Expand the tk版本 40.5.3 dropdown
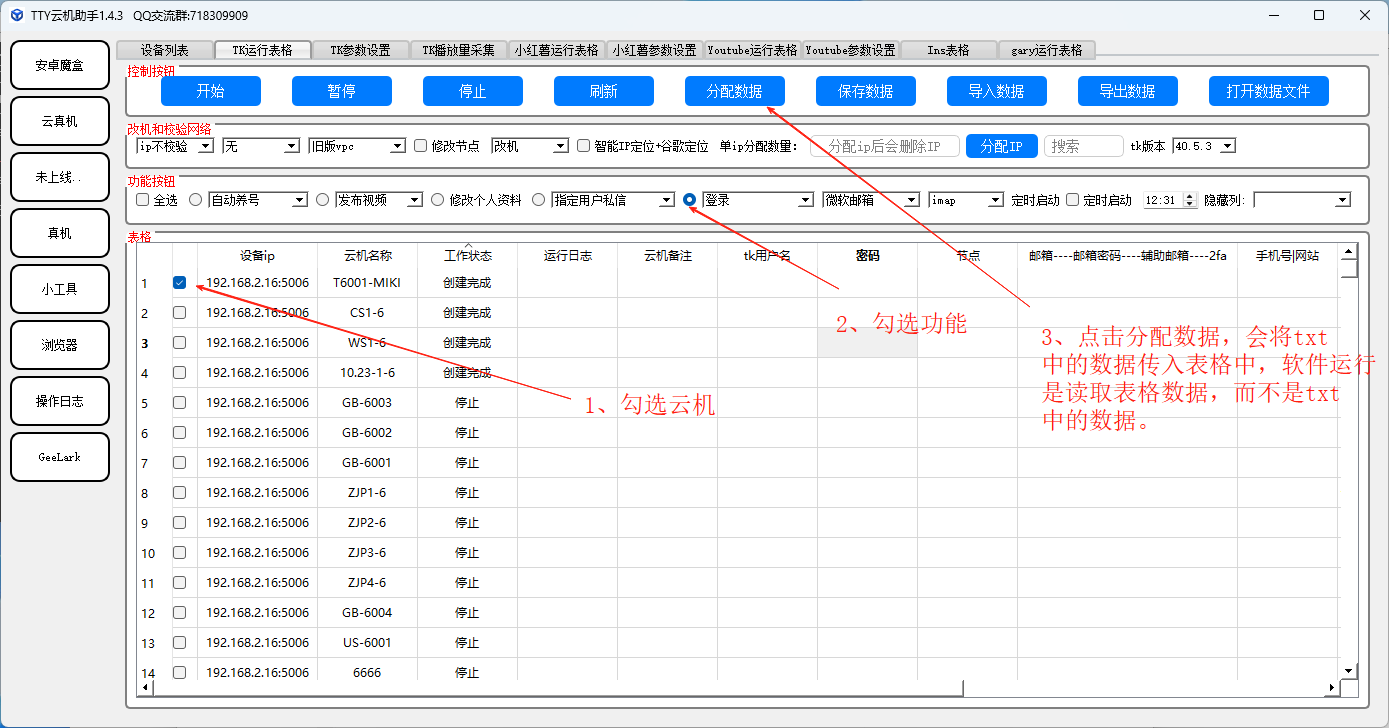Image resolution: width=1389 pixels, height=728 pixels. tap(1228, 146)
